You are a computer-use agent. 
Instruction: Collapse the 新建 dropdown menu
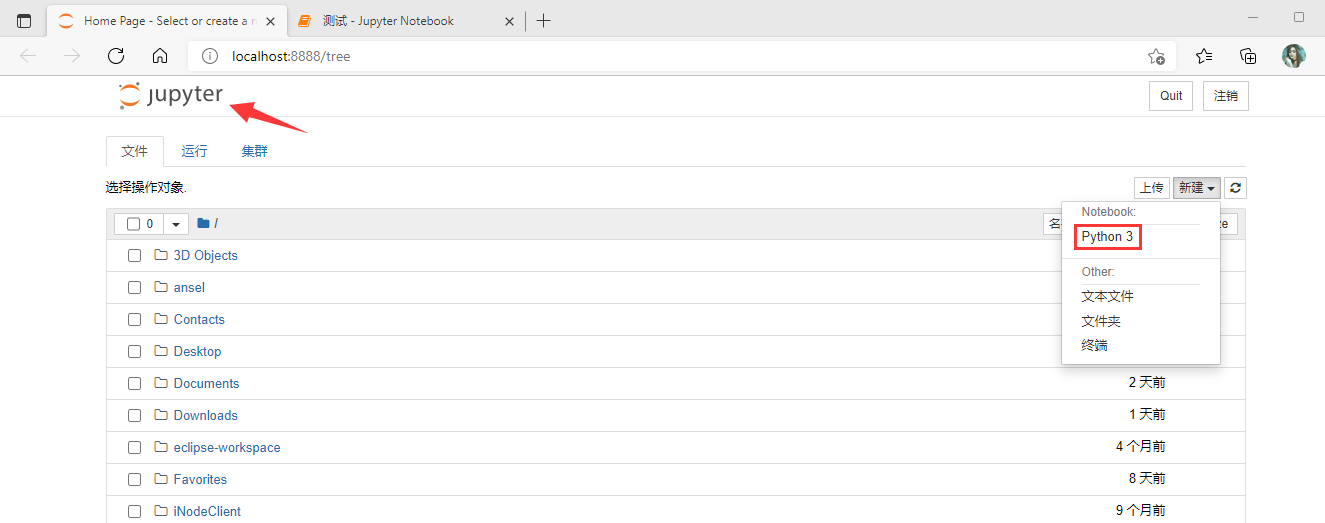click(x=1197, y=188)
